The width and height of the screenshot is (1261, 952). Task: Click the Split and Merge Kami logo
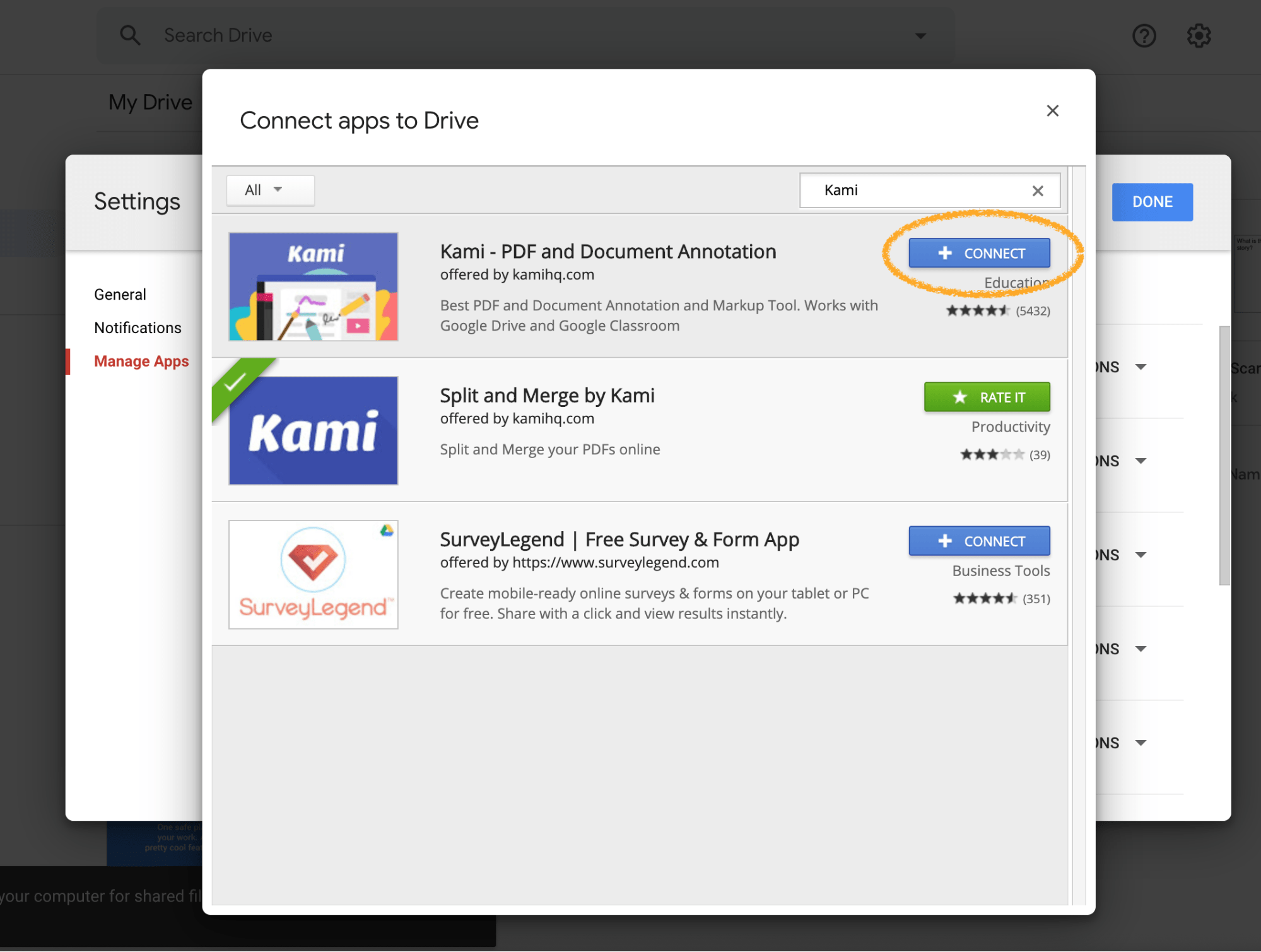314,431
